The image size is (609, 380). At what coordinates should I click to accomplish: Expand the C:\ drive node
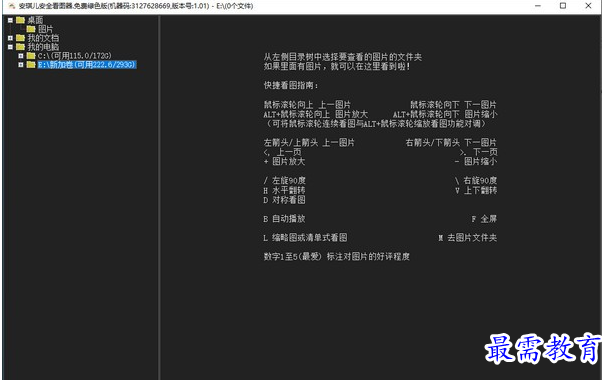21,56
